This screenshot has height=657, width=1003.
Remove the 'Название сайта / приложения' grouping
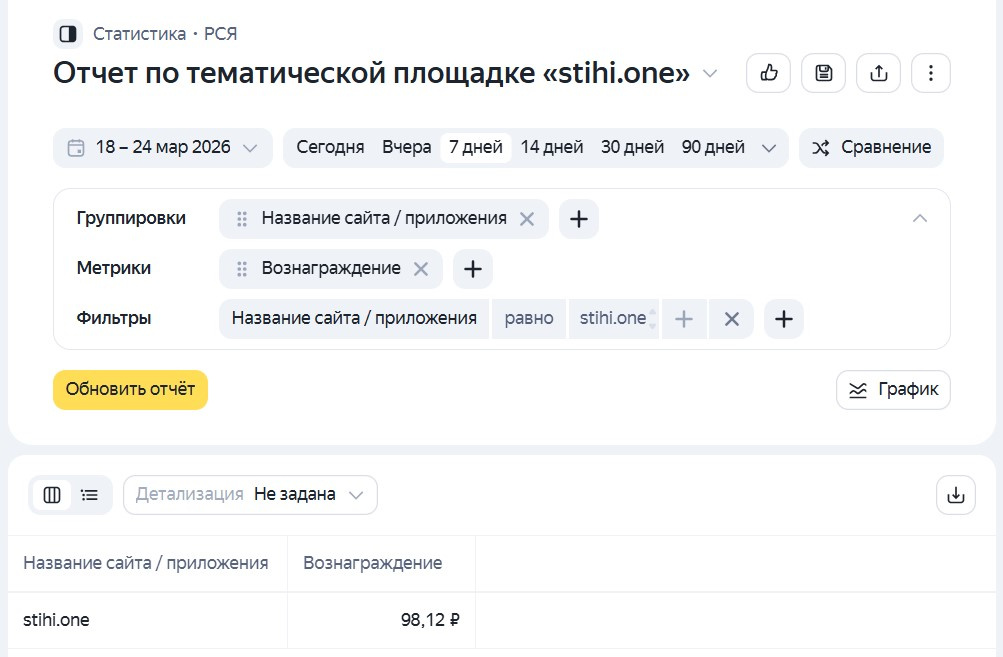527,219
